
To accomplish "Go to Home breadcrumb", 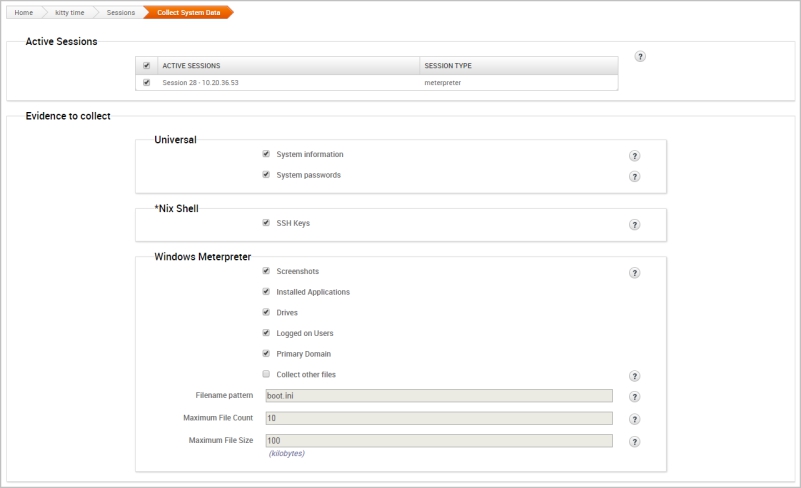I will point(23,12).
